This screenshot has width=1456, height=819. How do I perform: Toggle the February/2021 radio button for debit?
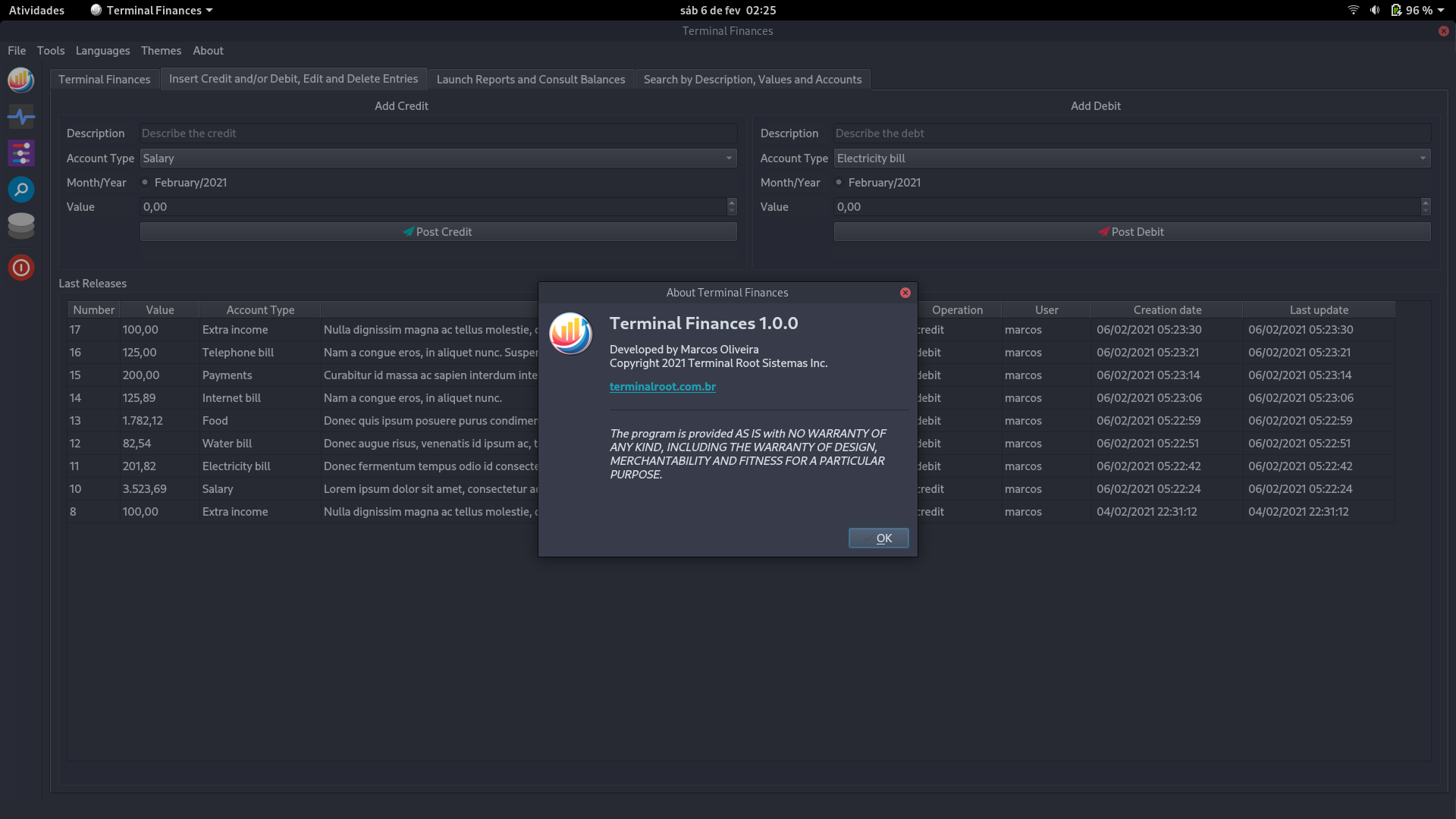[x=838, y=182]
